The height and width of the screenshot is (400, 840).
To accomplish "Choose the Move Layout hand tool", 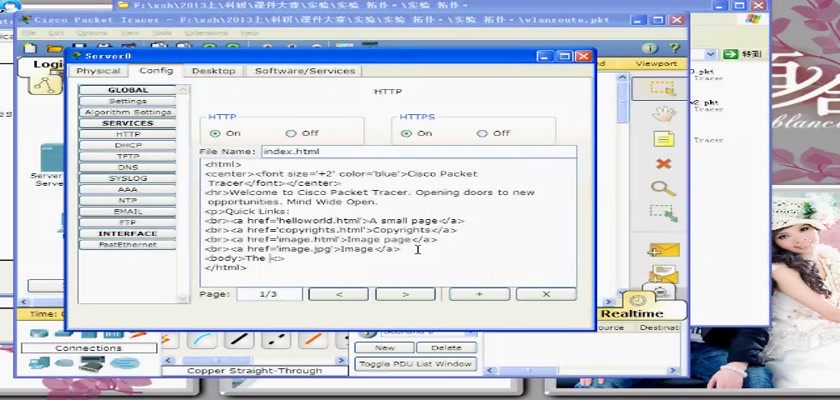I will point(664,114).
